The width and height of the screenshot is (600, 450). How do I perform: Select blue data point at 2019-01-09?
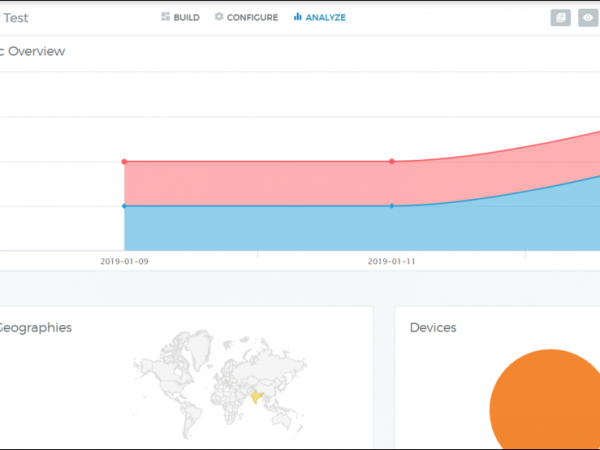[124, 206]
